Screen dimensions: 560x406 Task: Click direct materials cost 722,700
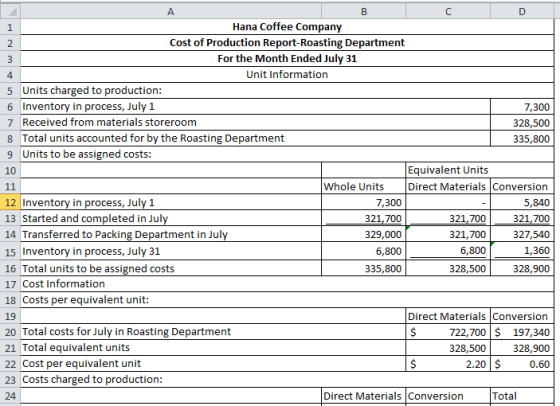coord(448,332)
